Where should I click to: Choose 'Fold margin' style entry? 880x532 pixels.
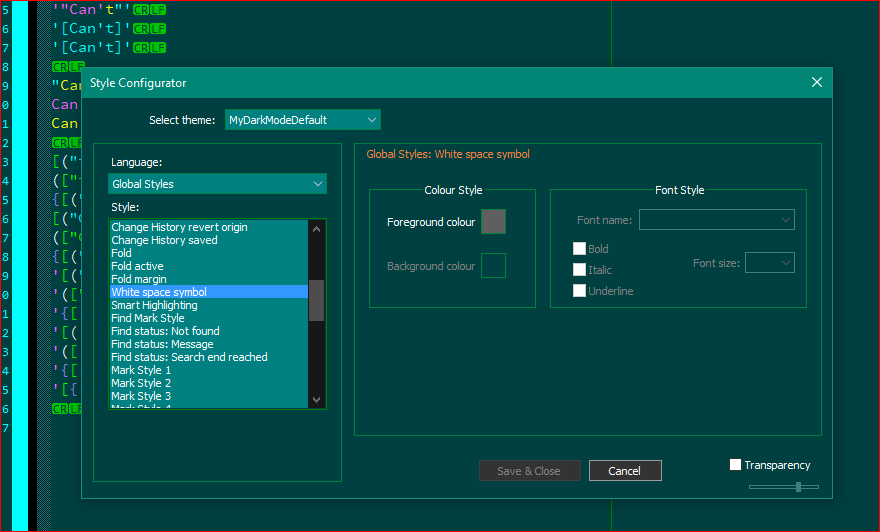[x=139, y=279]
